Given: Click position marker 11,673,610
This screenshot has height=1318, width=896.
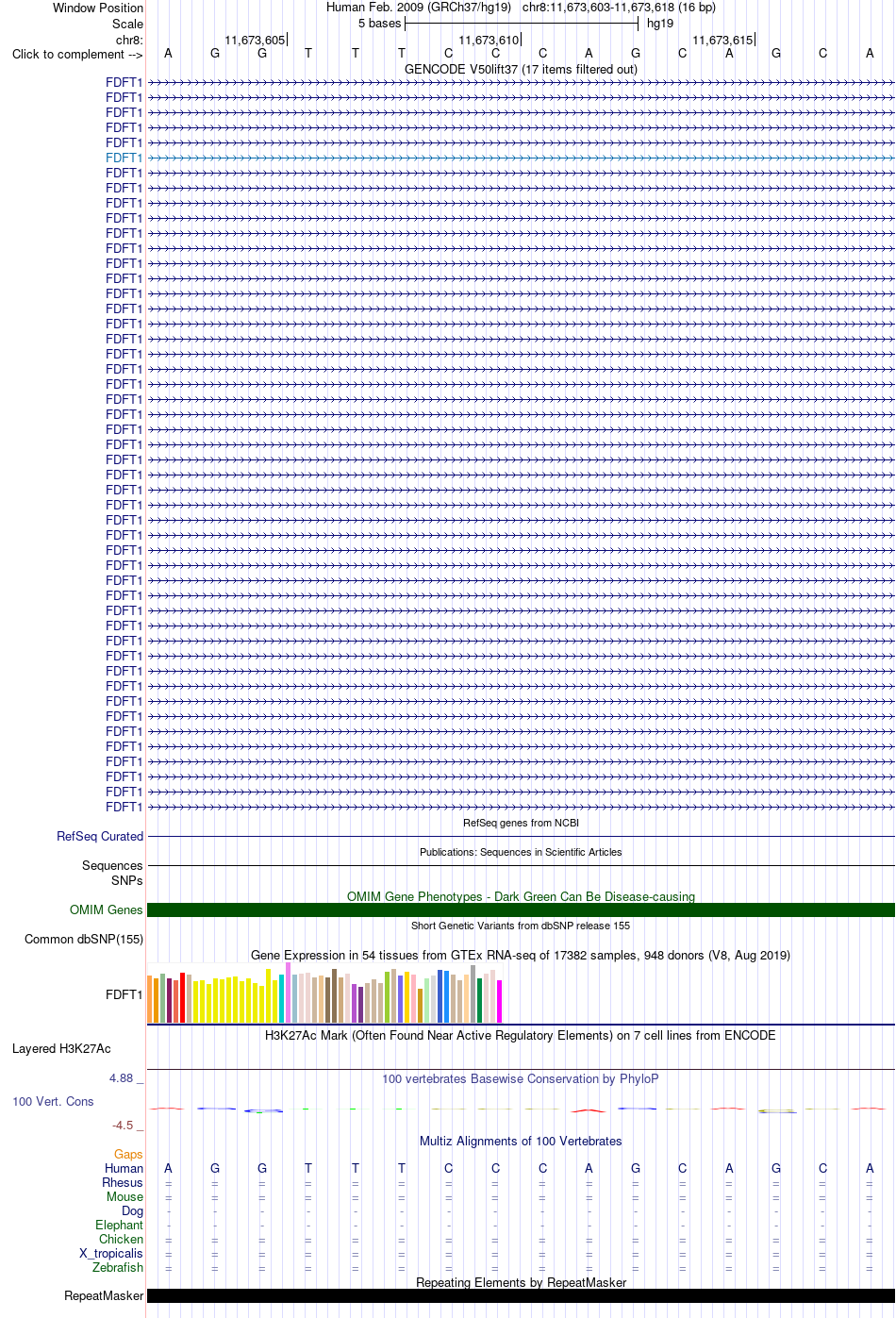Looking at the screenshot, I should click(x=489, y=40).
